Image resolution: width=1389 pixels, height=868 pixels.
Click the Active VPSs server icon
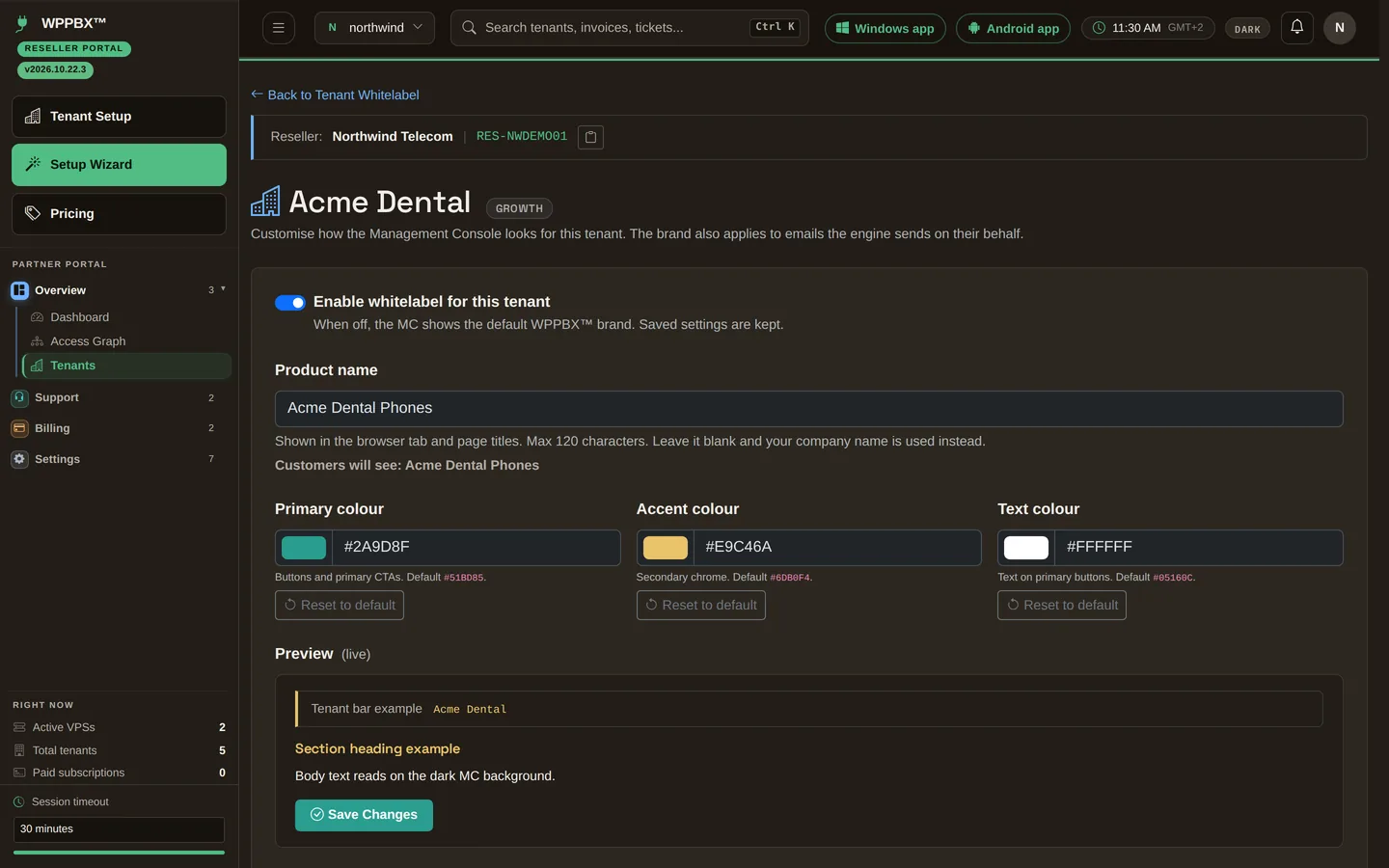pyautogui.click(x=19, y=727)
